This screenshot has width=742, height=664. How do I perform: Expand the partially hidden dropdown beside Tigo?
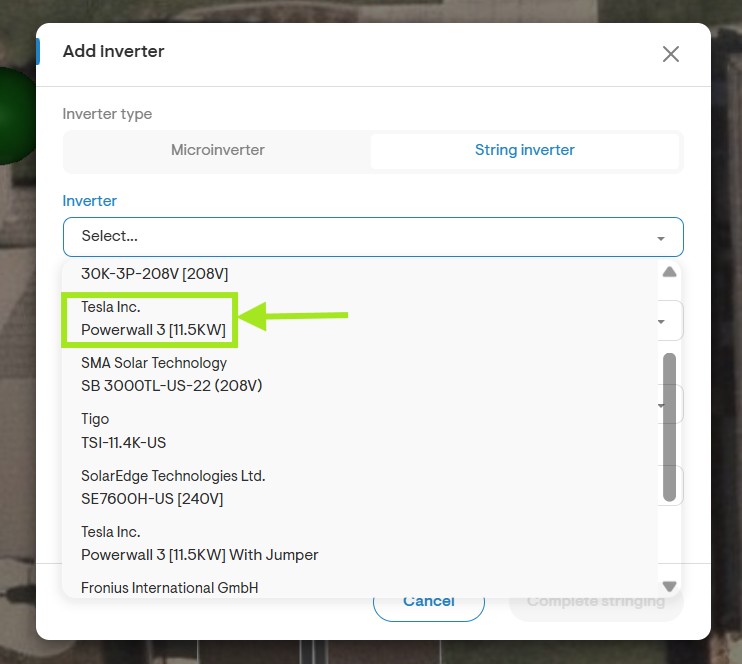[x=661, y=405]
